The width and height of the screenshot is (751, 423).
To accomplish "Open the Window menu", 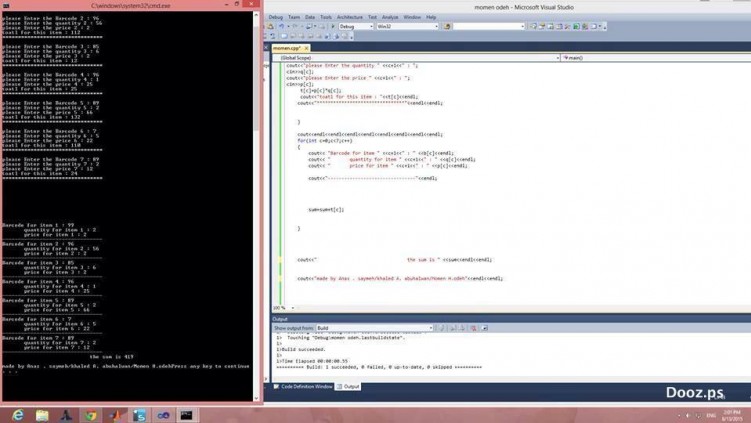I will (412, 17).
